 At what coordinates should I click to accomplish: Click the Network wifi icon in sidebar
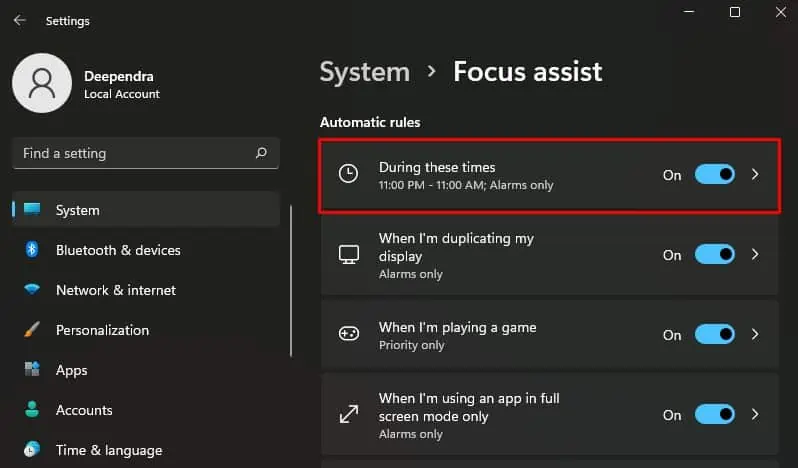[32, 289]
